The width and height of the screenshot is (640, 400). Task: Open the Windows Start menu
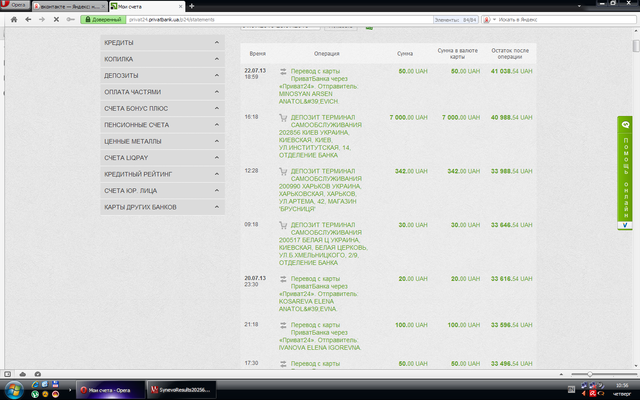[x=14, y=390]
